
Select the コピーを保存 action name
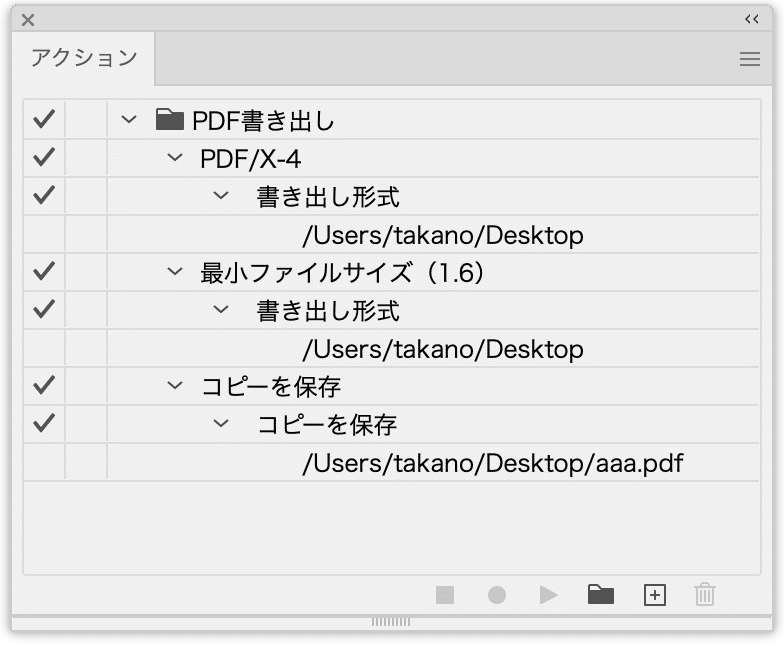pyautogui.click(x=271, y=387)
